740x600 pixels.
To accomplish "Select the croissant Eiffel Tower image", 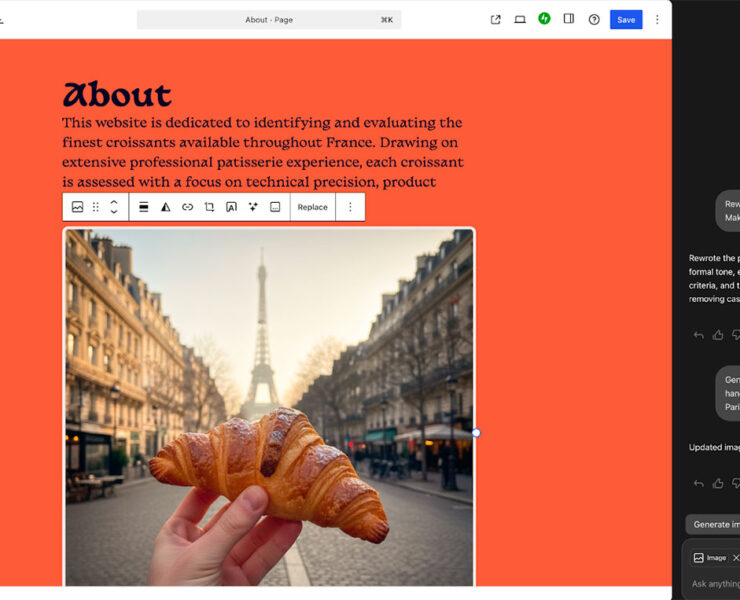I will [x=269, y=407].
